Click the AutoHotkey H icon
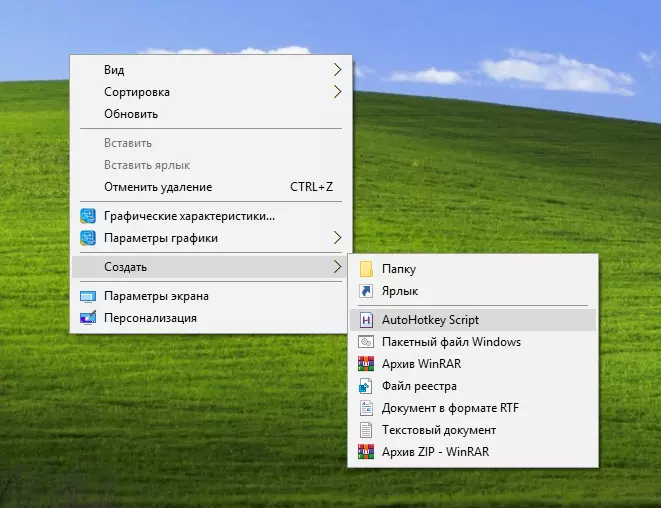The image size is (661, 508). point(366,320)
